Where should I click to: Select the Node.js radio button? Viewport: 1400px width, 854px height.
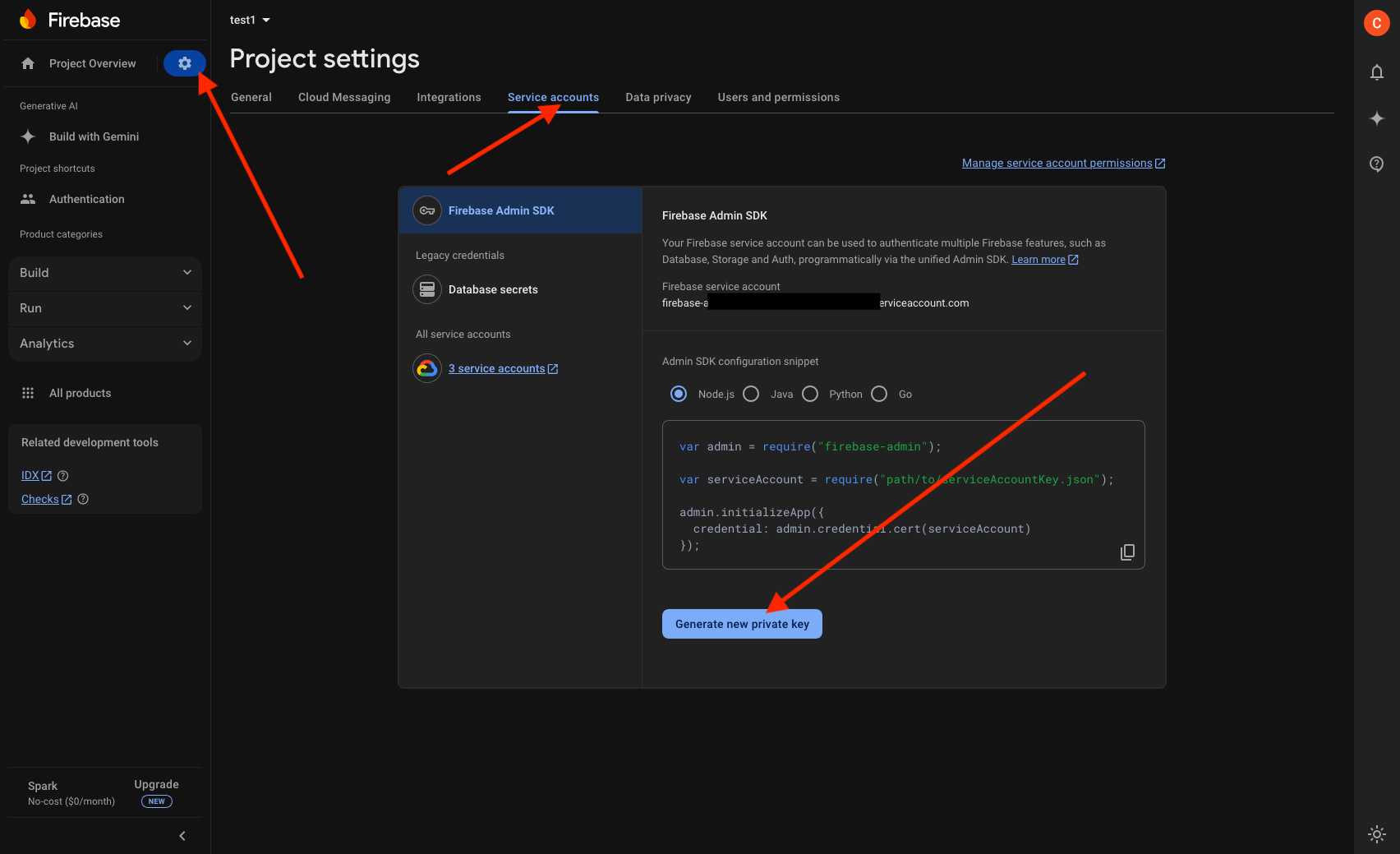click(x=679, y=394)
